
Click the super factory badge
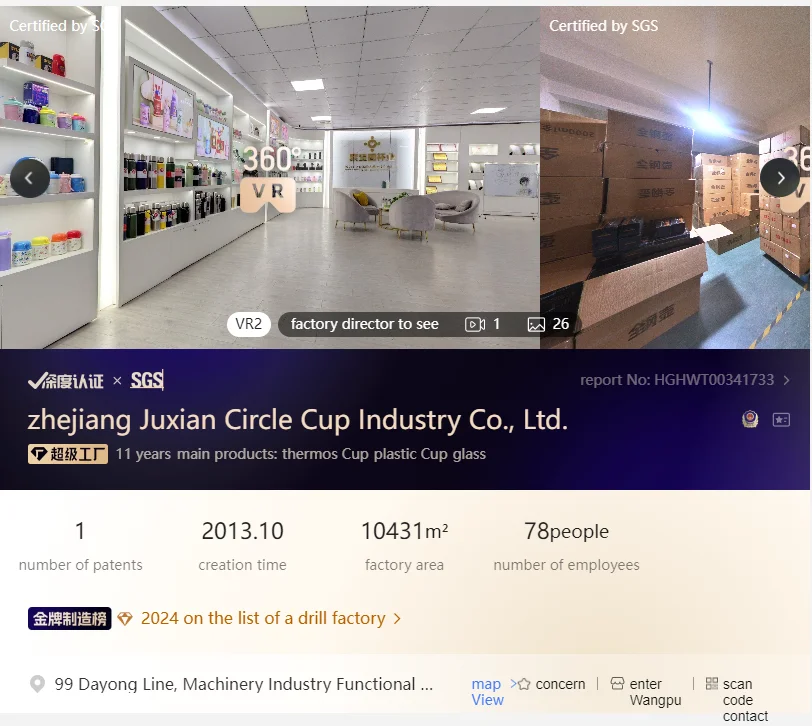point(68,454)
